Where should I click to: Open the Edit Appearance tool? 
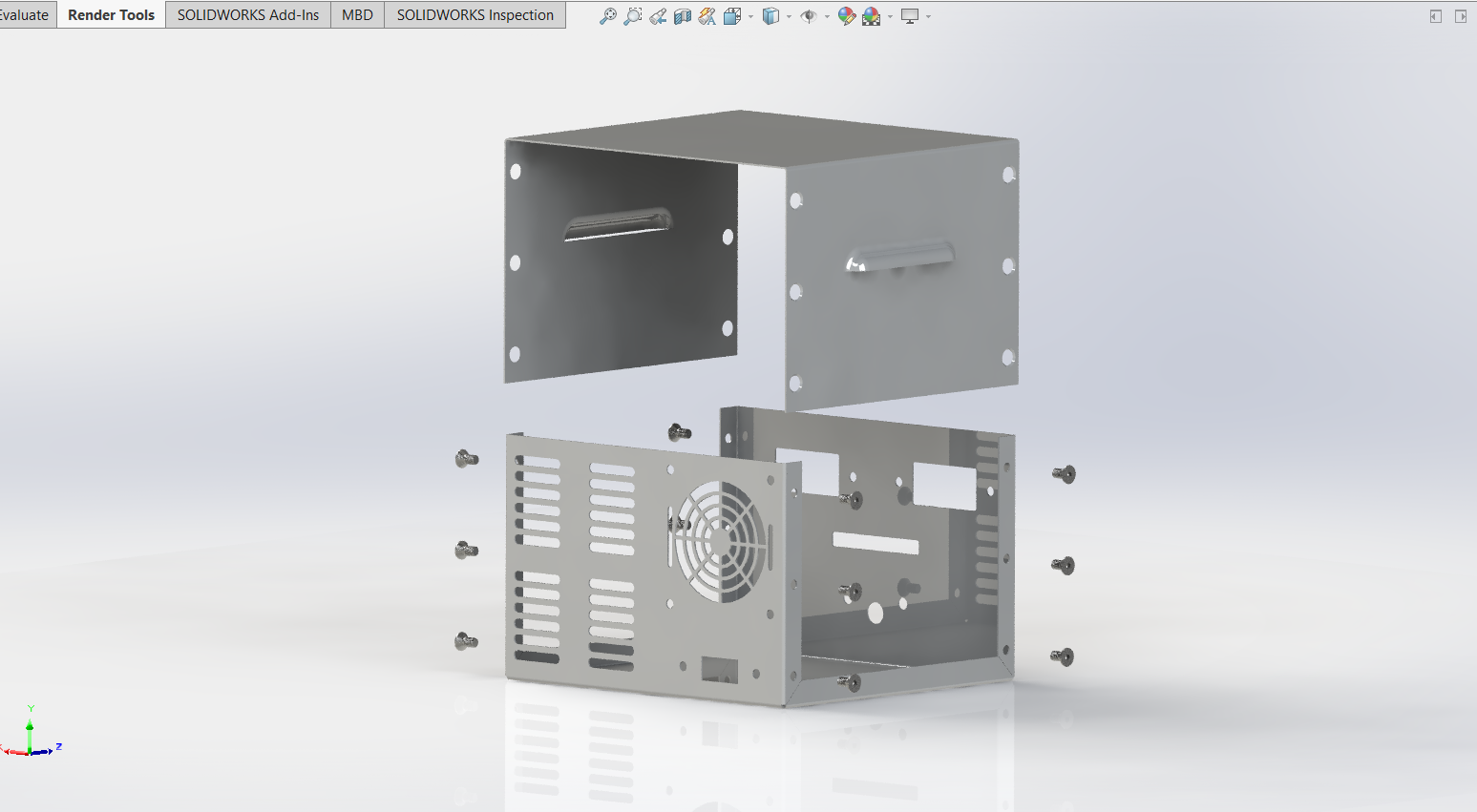(x=846, y=16)
